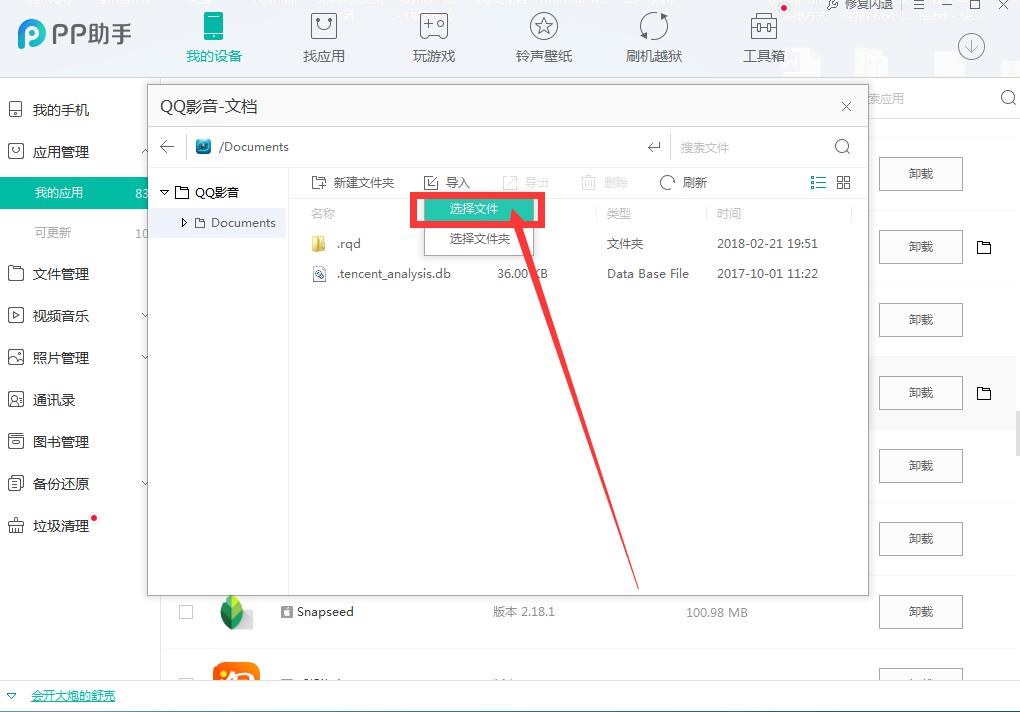
Task: Click the 导出 (Export) toolbar button
Action: 526,183
